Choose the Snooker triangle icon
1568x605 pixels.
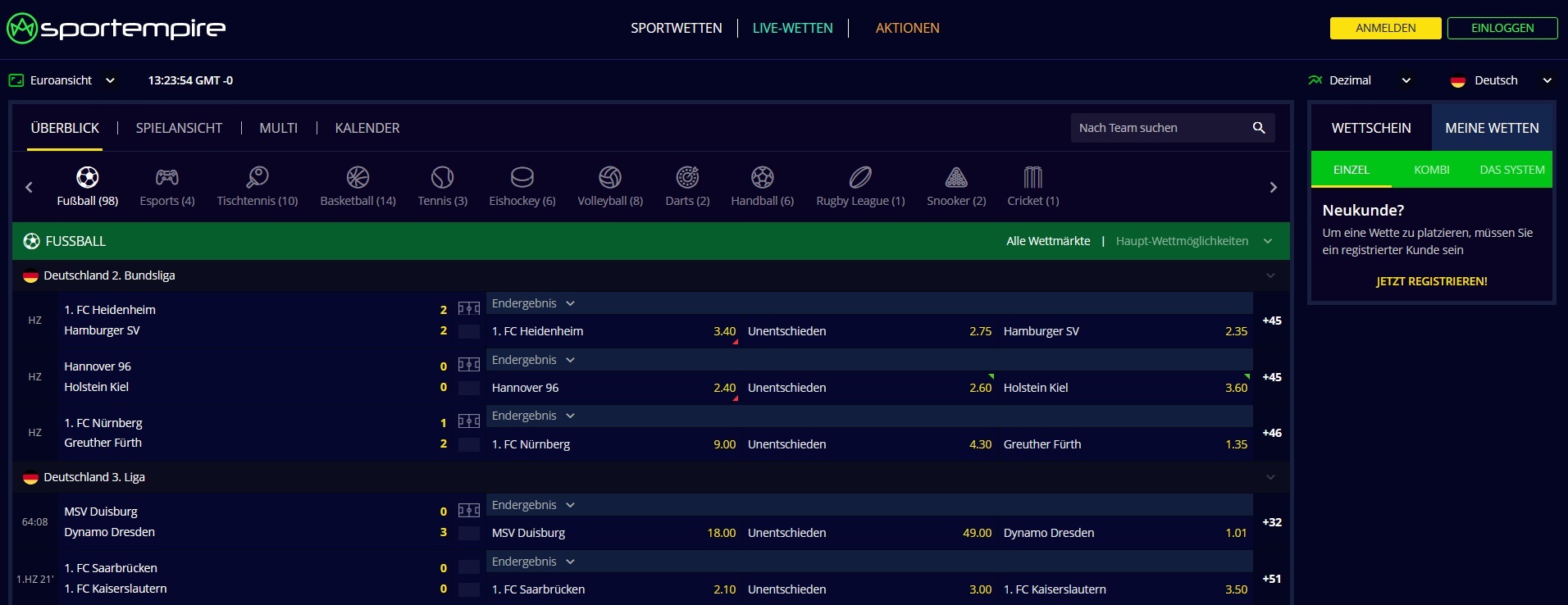pyautogui.click(x=956, y=177)
